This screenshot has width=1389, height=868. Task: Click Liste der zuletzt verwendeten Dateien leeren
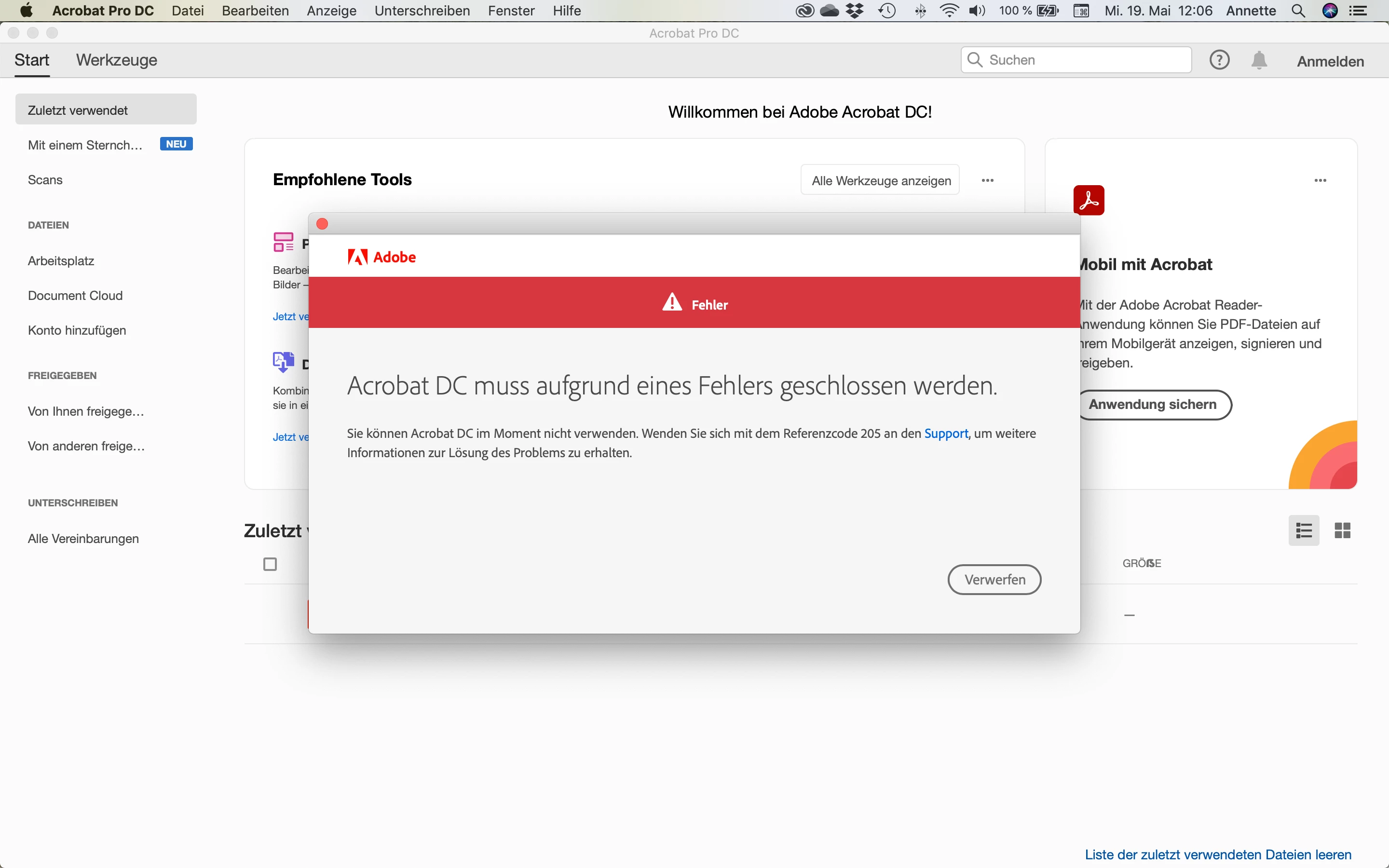pos(1217,855)
